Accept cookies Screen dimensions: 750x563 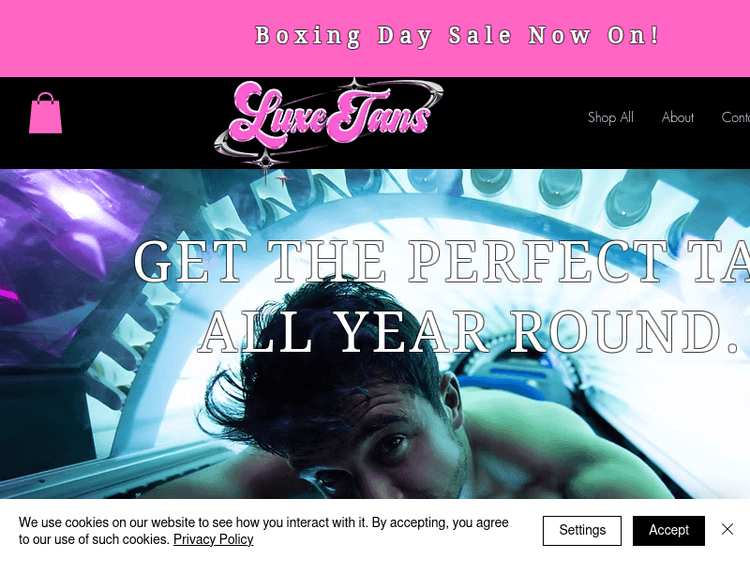(x=669, y=530)
